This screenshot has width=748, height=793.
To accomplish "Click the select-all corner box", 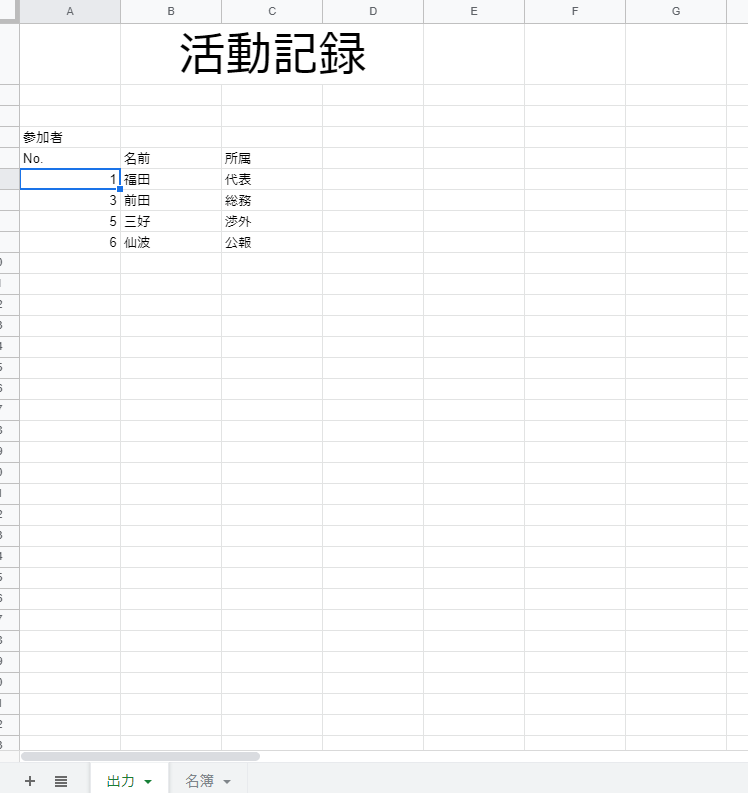I will click(x=9, y=11).
